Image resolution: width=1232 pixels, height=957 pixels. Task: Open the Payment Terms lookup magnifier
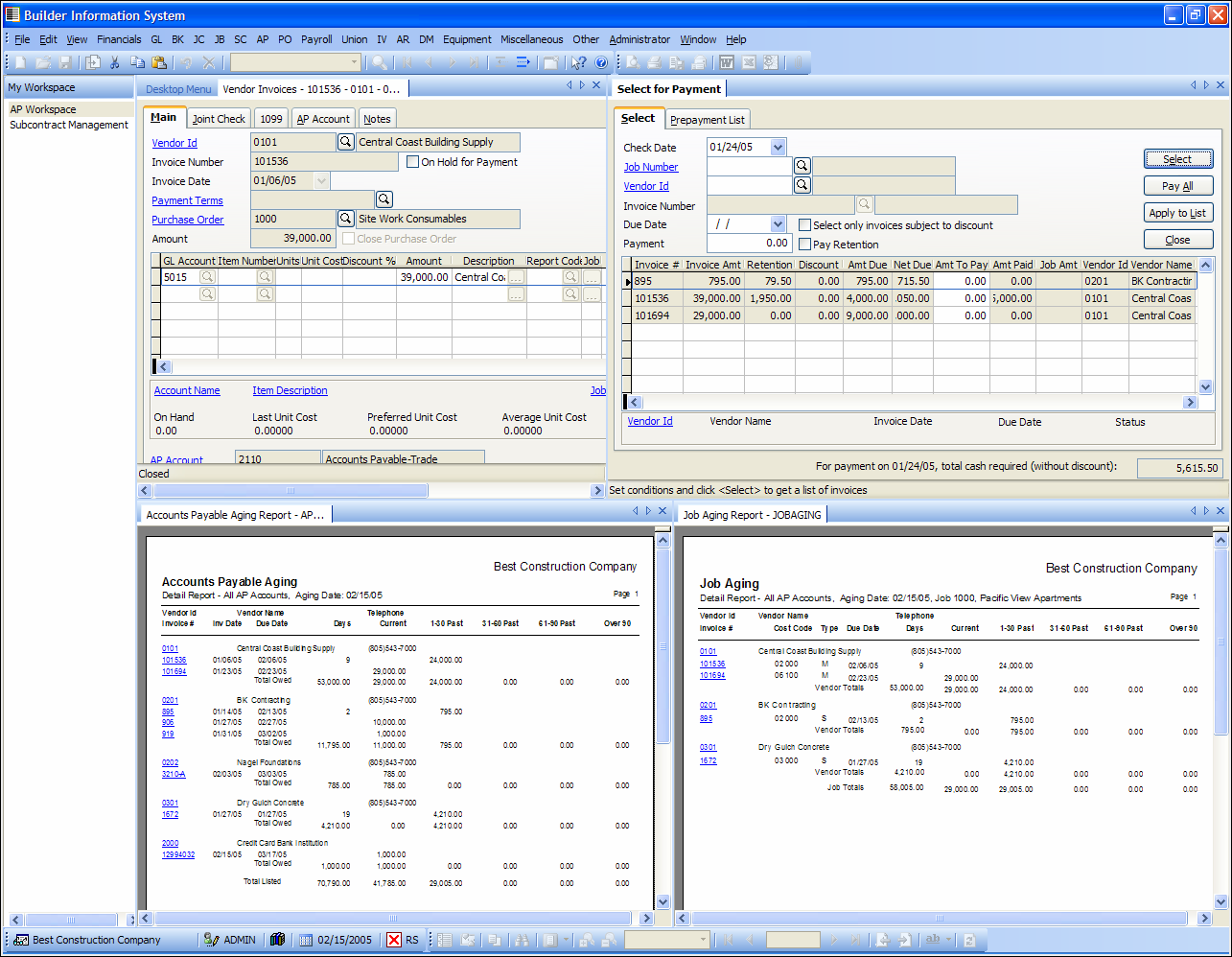(x=384, y=199)
